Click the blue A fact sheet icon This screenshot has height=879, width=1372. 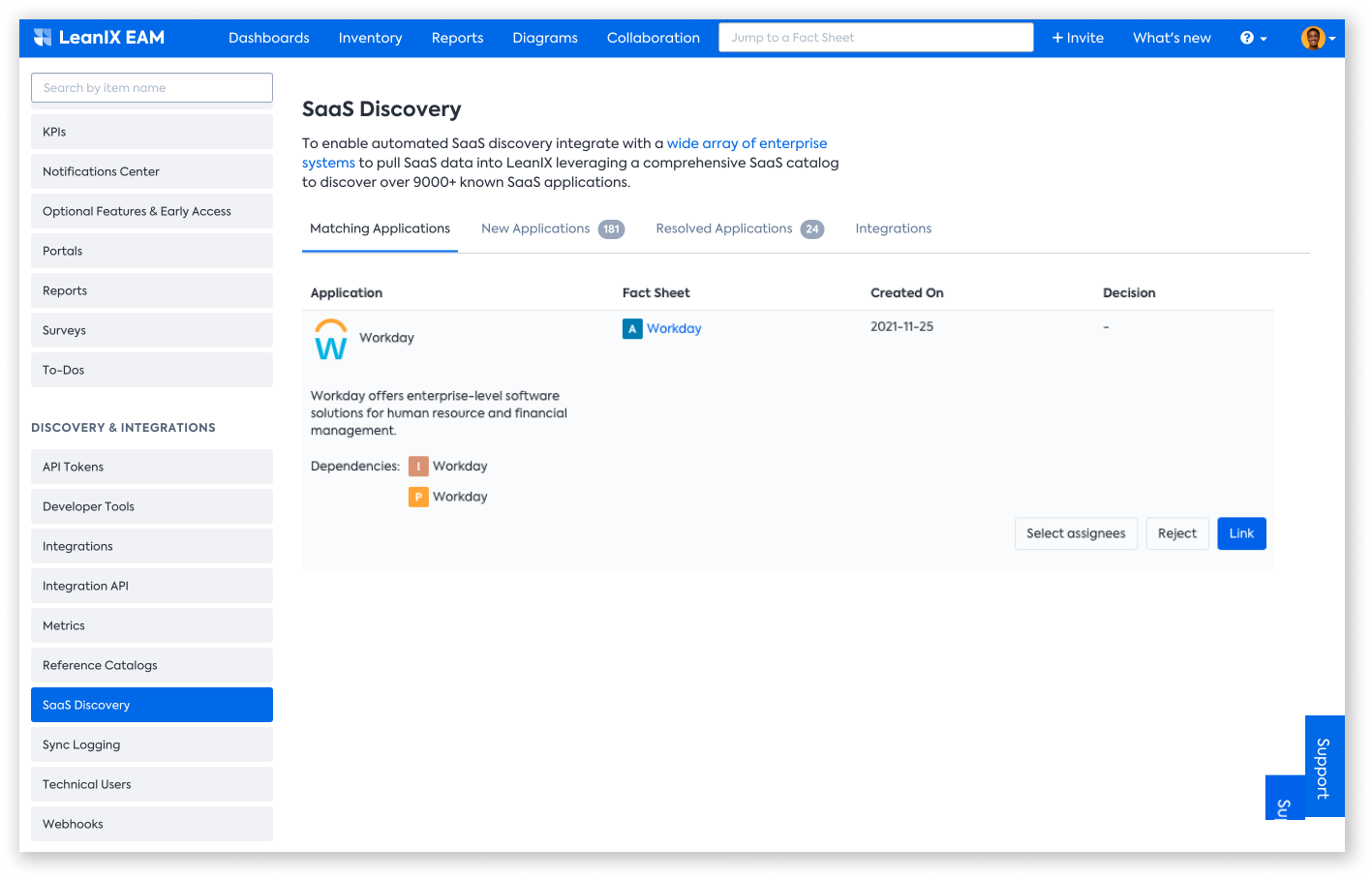click(632, 329)
